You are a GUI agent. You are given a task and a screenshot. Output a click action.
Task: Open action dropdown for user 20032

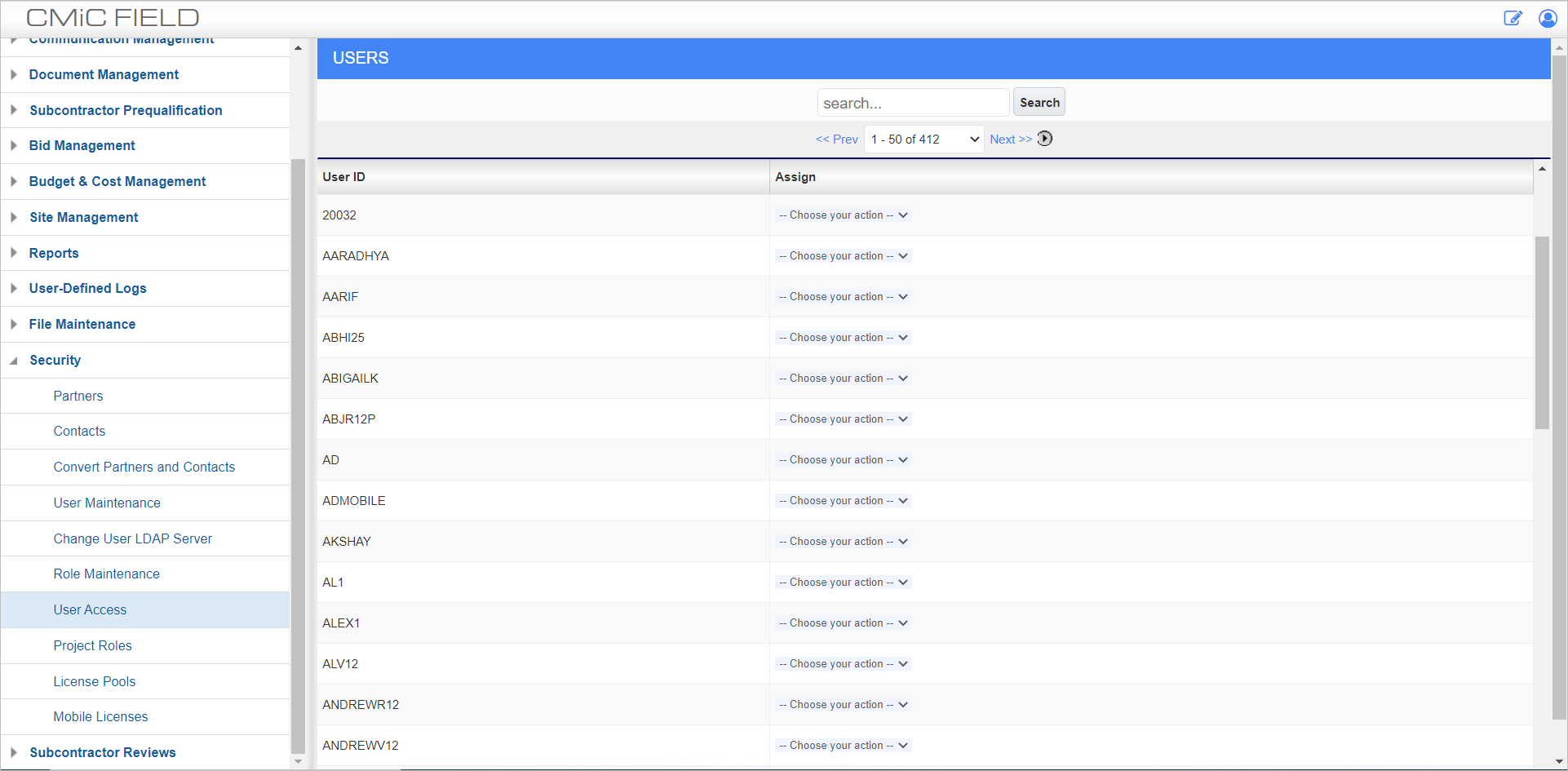coord(843,215)
